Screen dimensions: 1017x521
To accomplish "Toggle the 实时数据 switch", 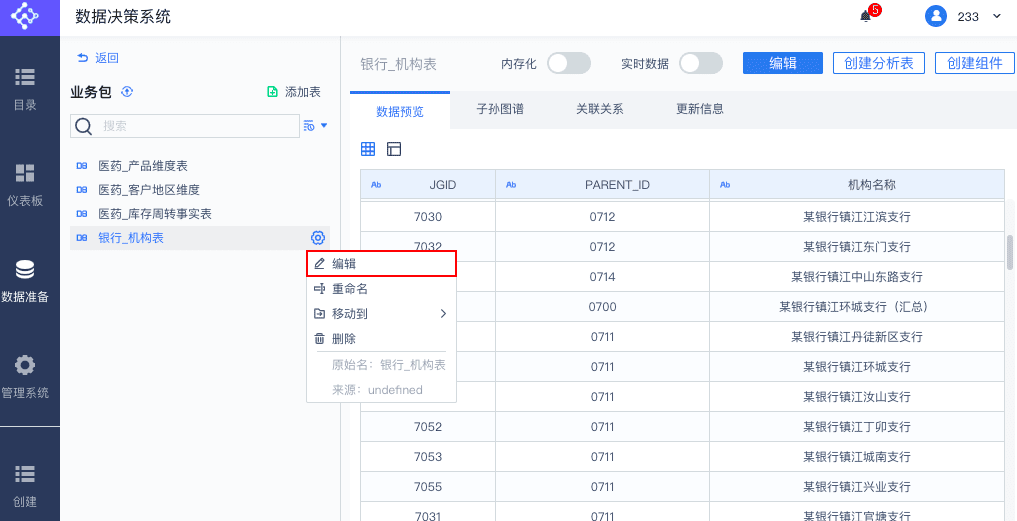I will (x=701, y=63).
